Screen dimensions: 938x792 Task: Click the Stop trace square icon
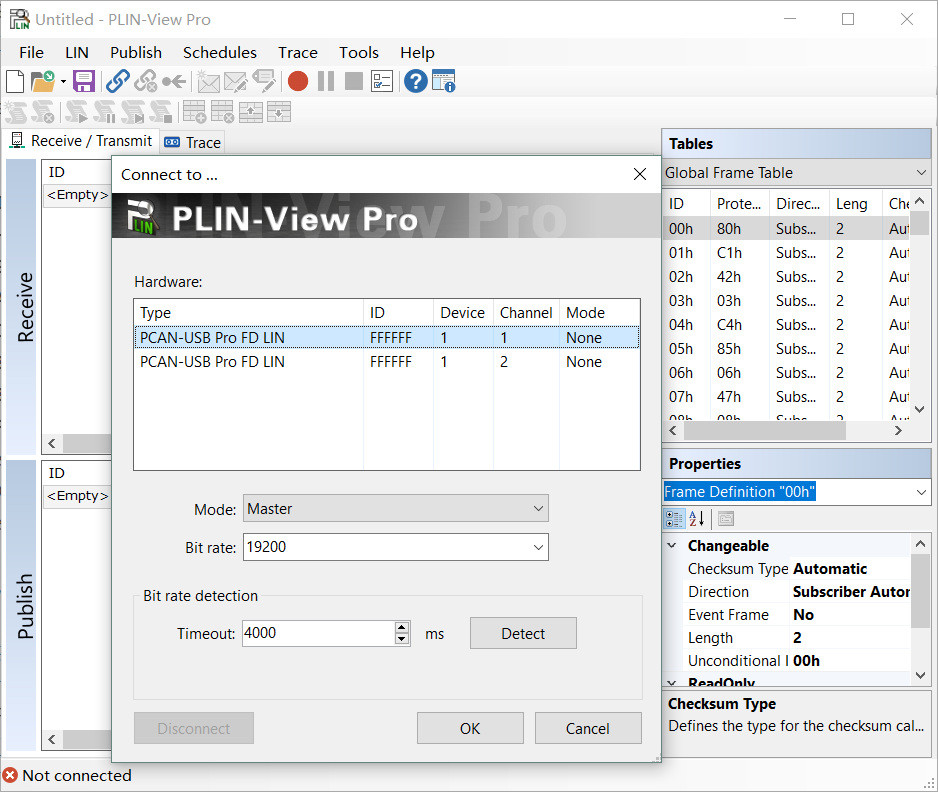[354, 81]
